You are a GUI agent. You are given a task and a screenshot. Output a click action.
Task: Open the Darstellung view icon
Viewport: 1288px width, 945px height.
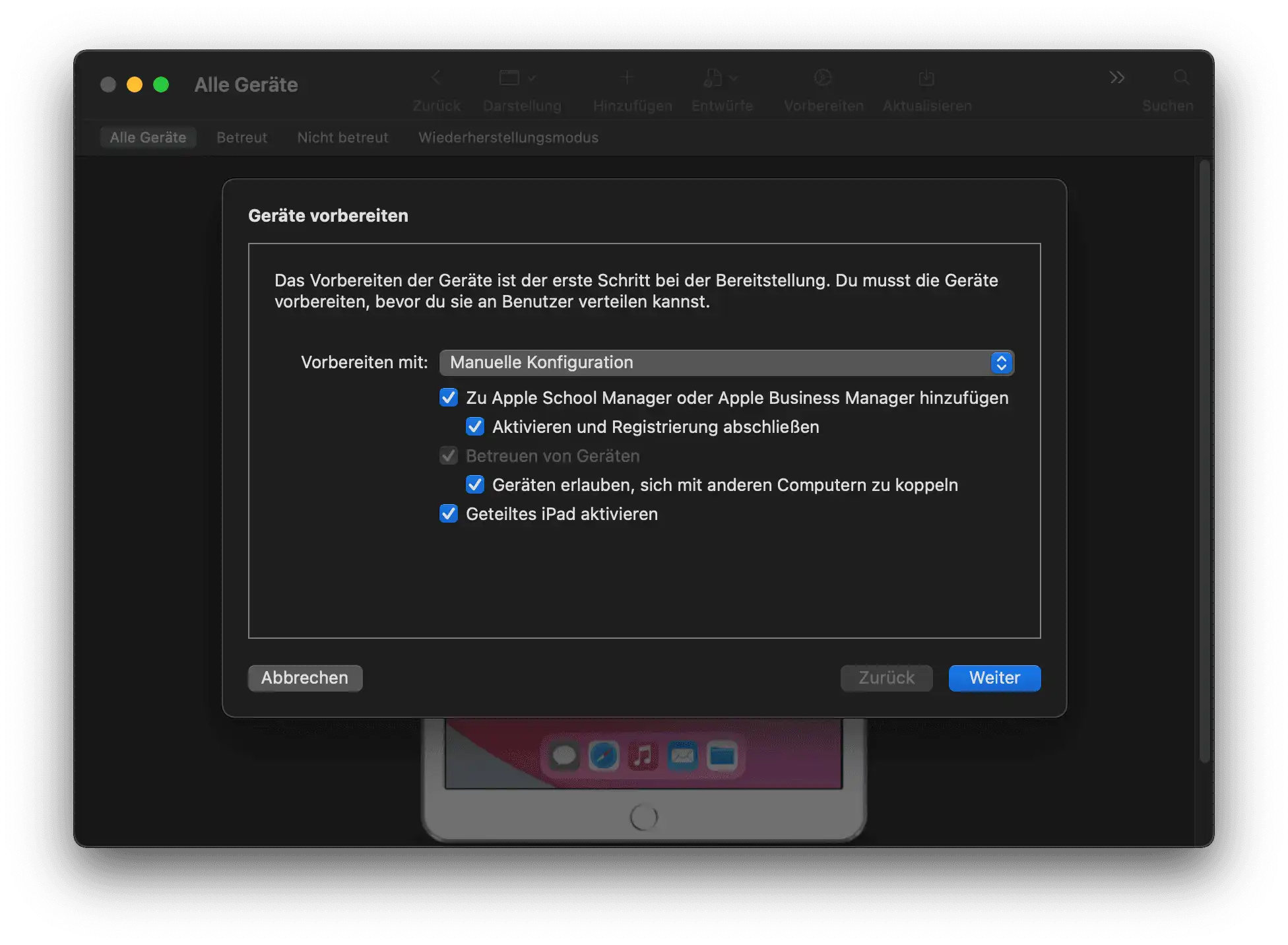509,78
